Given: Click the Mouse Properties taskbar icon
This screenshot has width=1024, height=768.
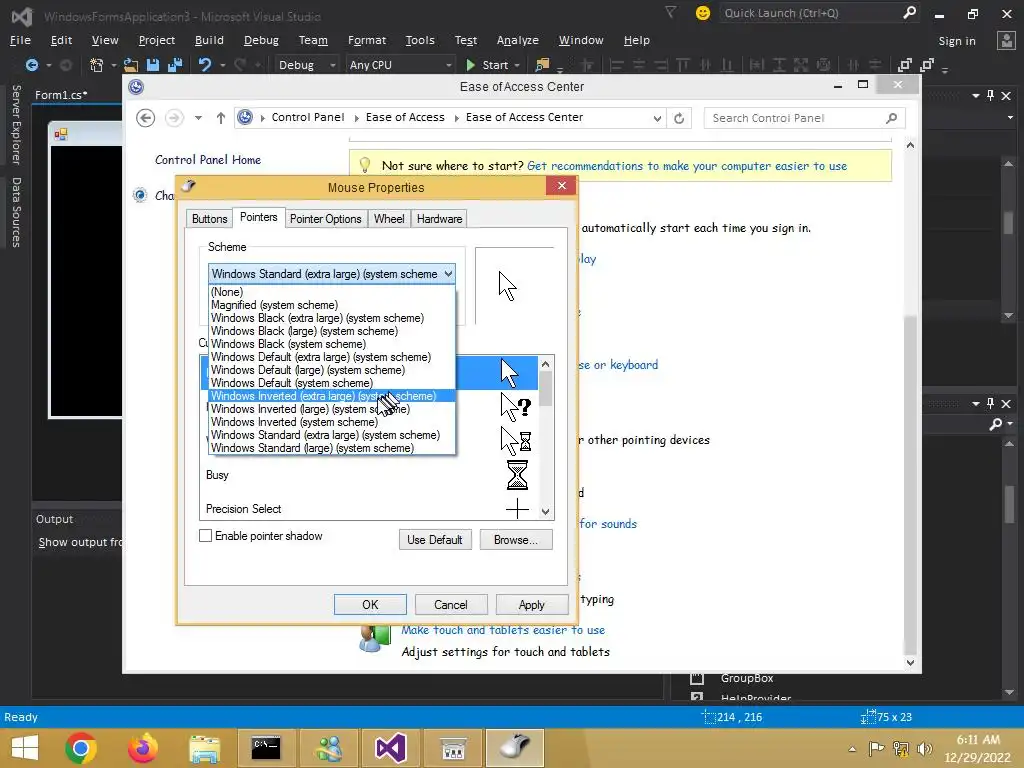Looking at the screenshot, I should pos(515,747).
